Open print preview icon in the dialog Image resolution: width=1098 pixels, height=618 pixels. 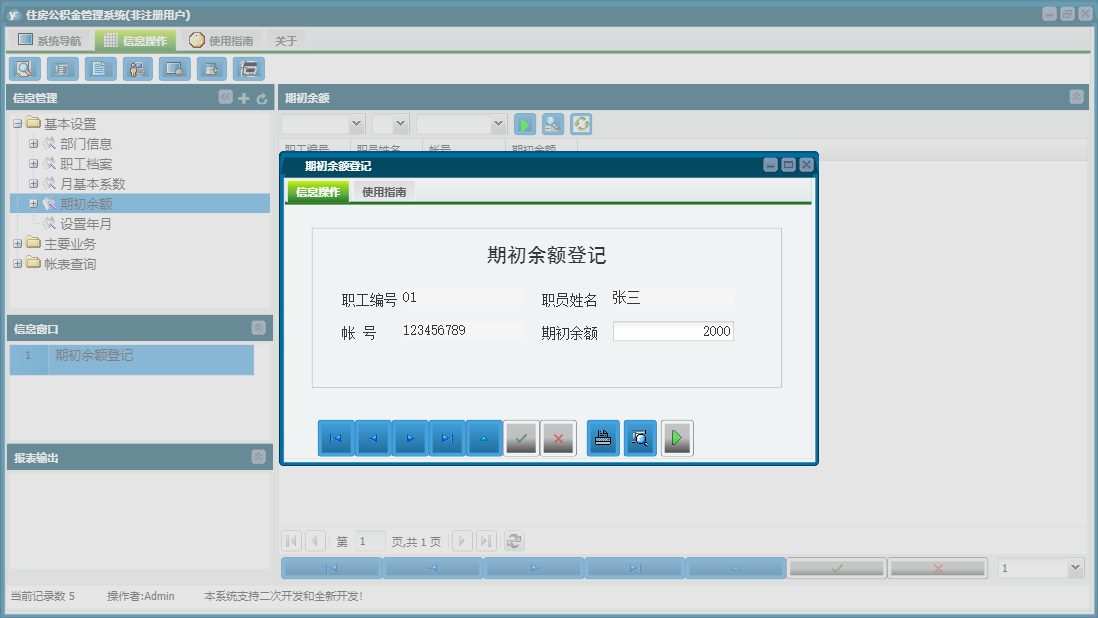pos(640,438)
